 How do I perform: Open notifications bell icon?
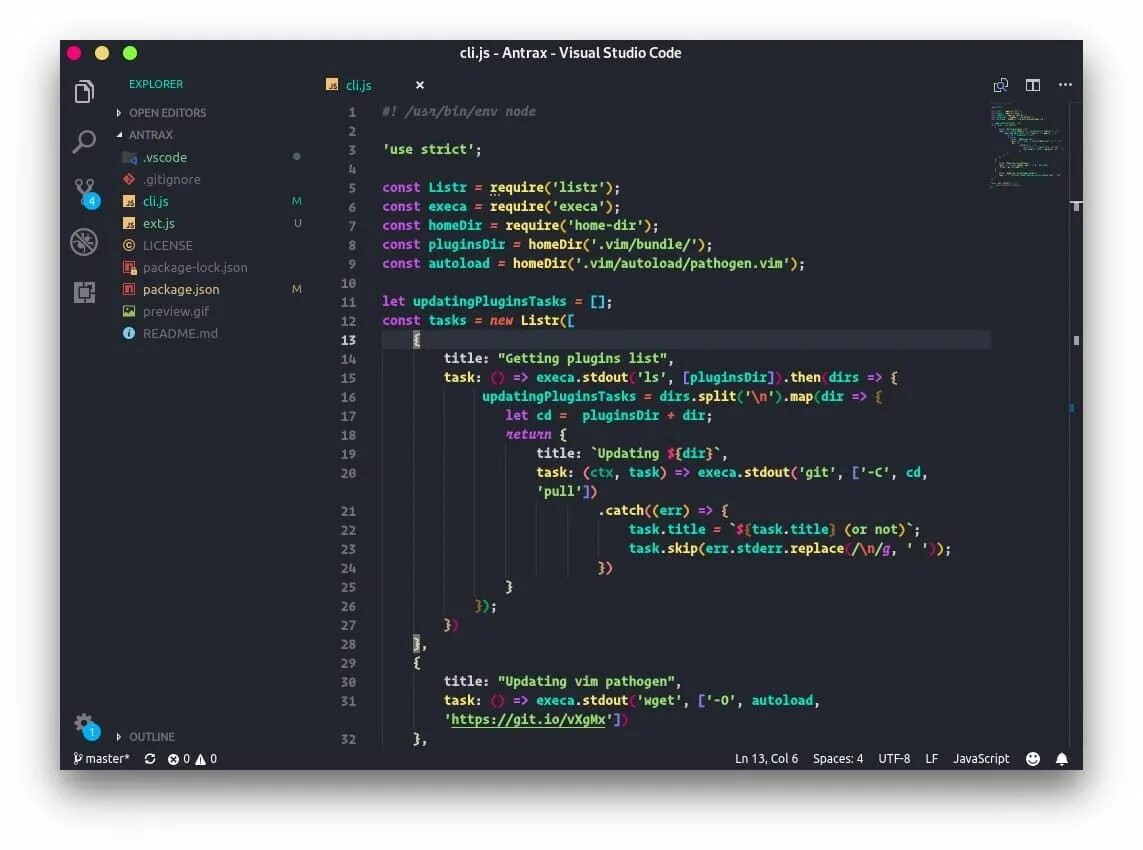click(x=1062, y=759)
